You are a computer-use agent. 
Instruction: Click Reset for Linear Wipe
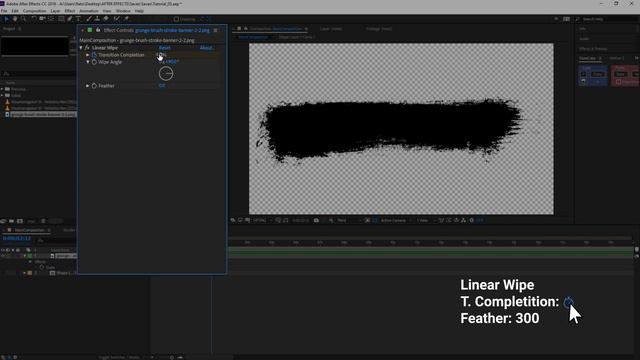(x=165, y=48)
